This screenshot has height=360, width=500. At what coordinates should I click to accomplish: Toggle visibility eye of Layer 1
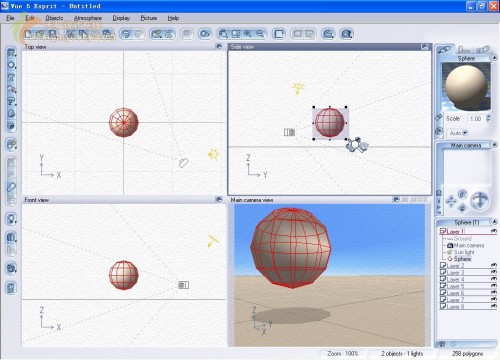click(494, 231)
